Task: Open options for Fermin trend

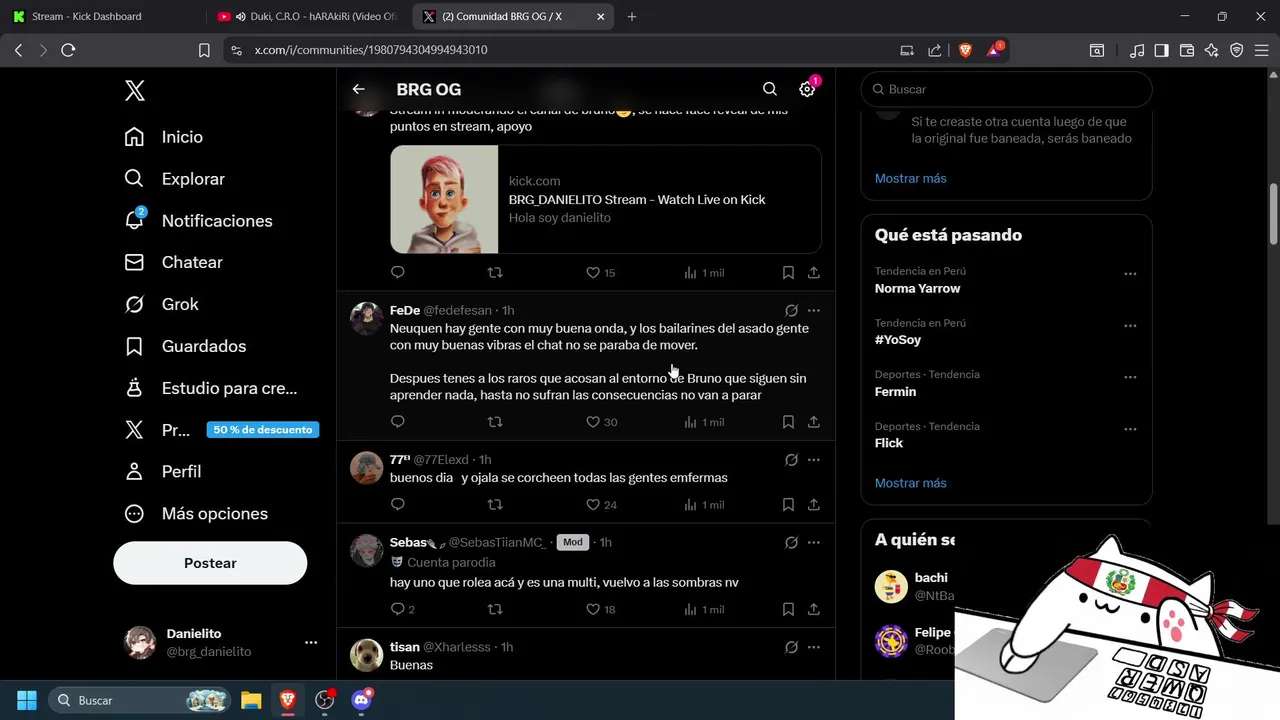Action: tap(1130, 377)
